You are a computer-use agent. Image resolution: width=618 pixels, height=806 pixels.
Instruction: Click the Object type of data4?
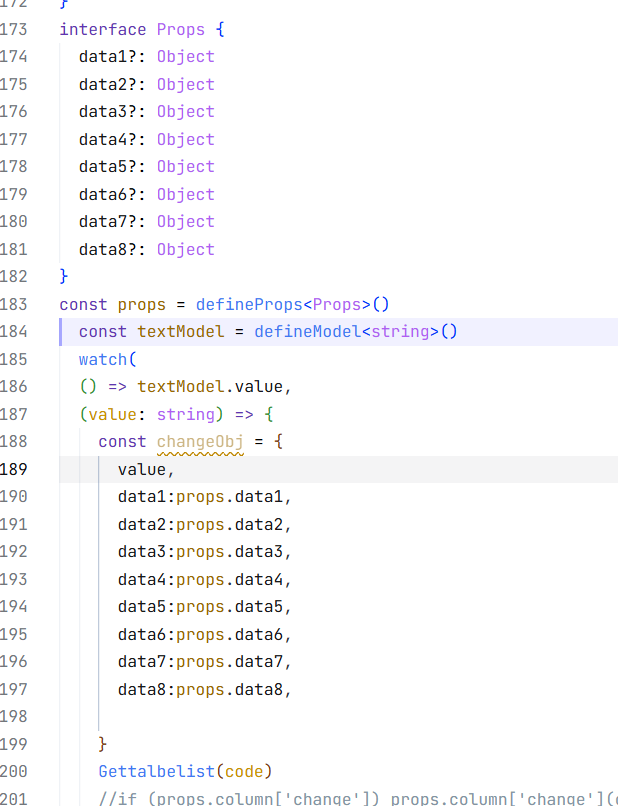(x=185, y=139)
